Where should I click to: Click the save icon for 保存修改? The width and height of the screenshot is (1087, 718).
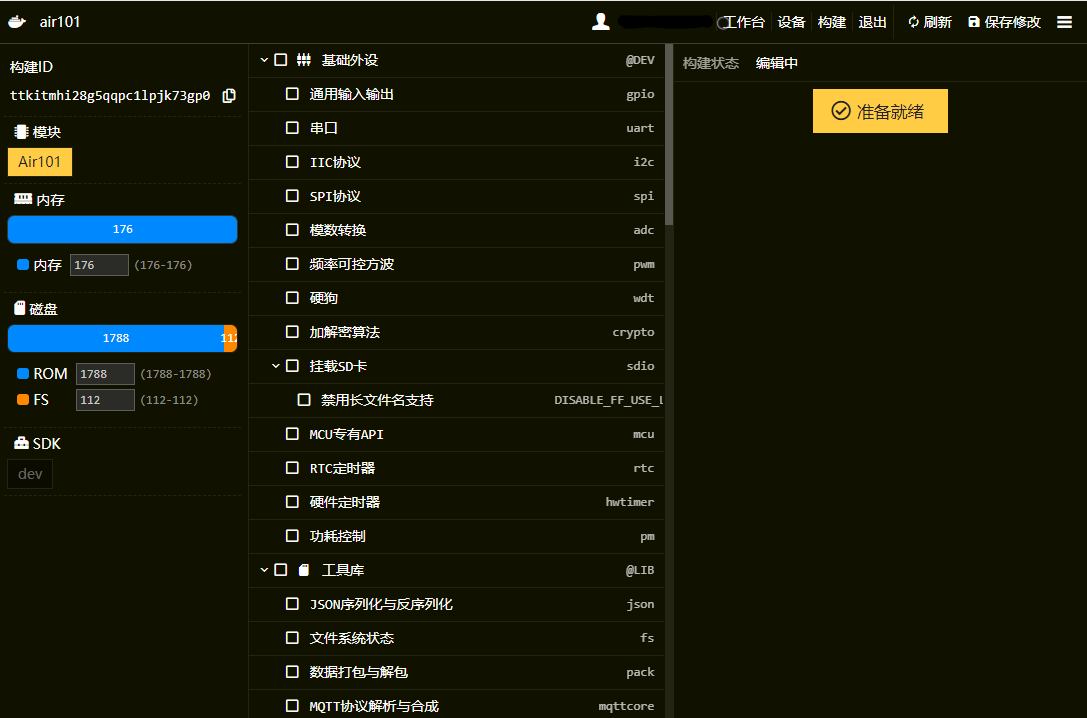point(974,22)
